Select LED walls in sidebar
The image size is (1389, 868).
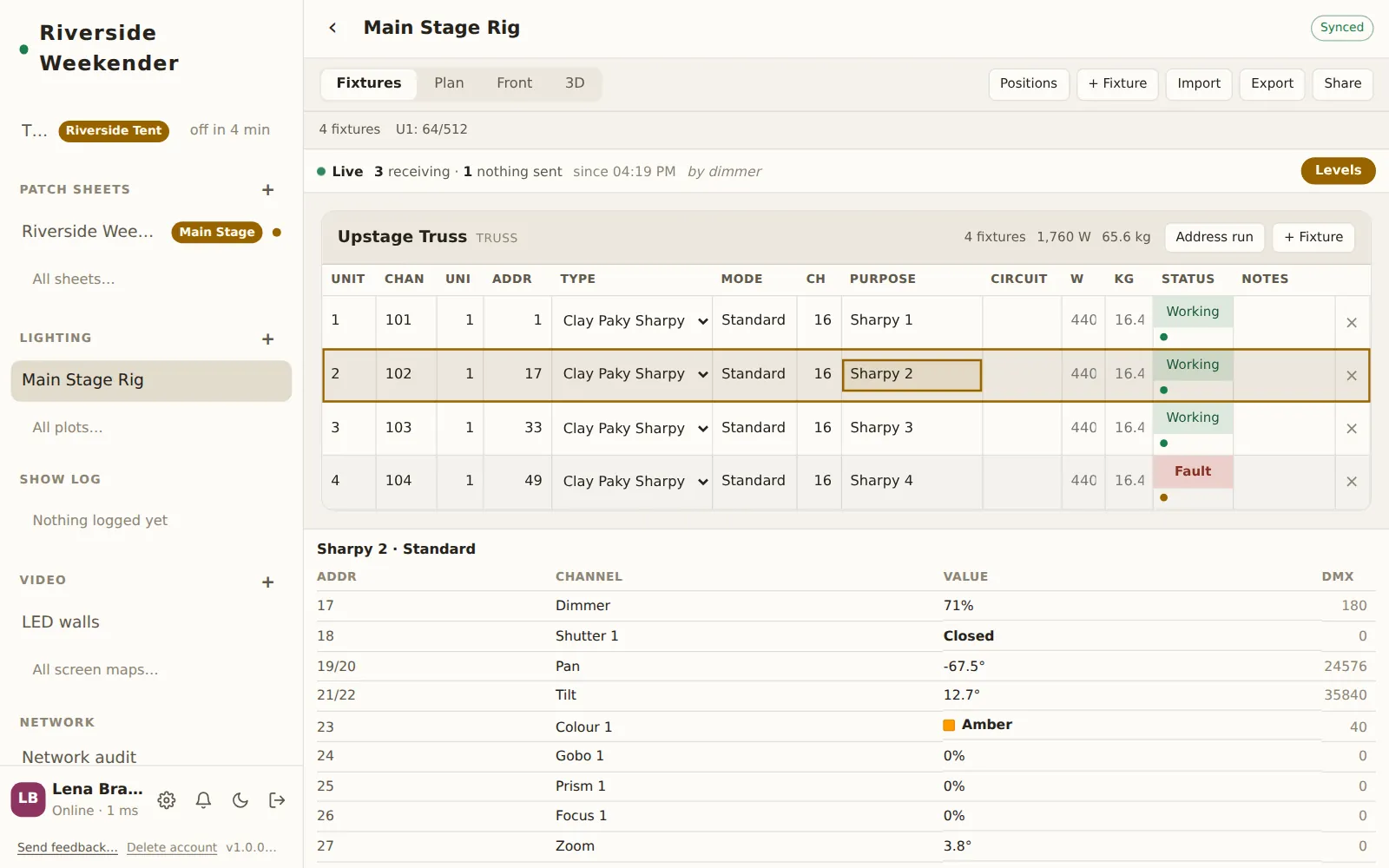61,622
